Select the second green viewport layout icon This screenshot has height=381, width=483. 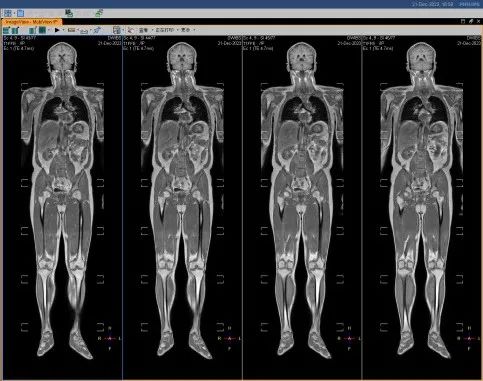pyautogui.click(x=15, y=30)
